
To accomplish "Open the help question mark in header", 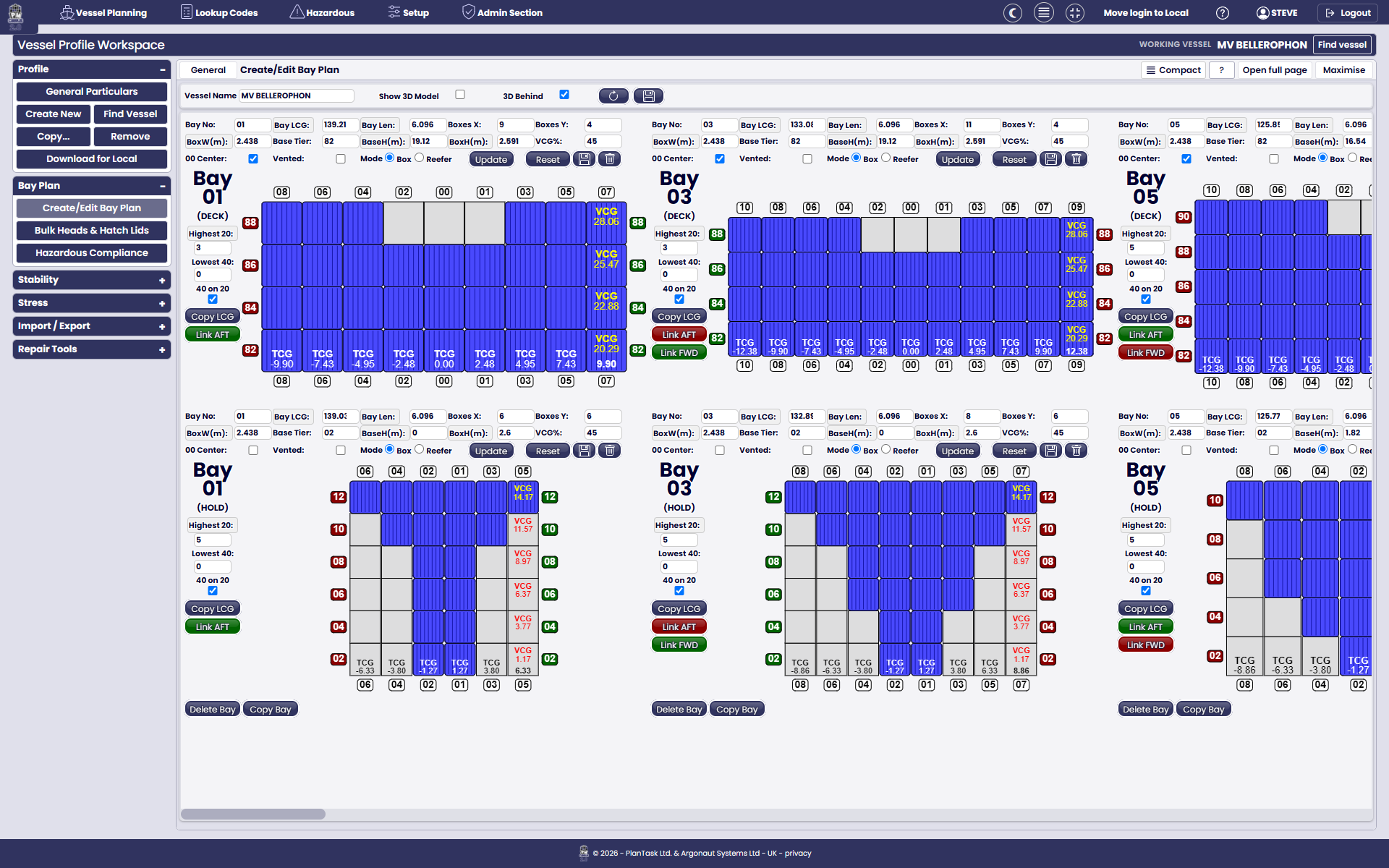I will coord(1223,12).
